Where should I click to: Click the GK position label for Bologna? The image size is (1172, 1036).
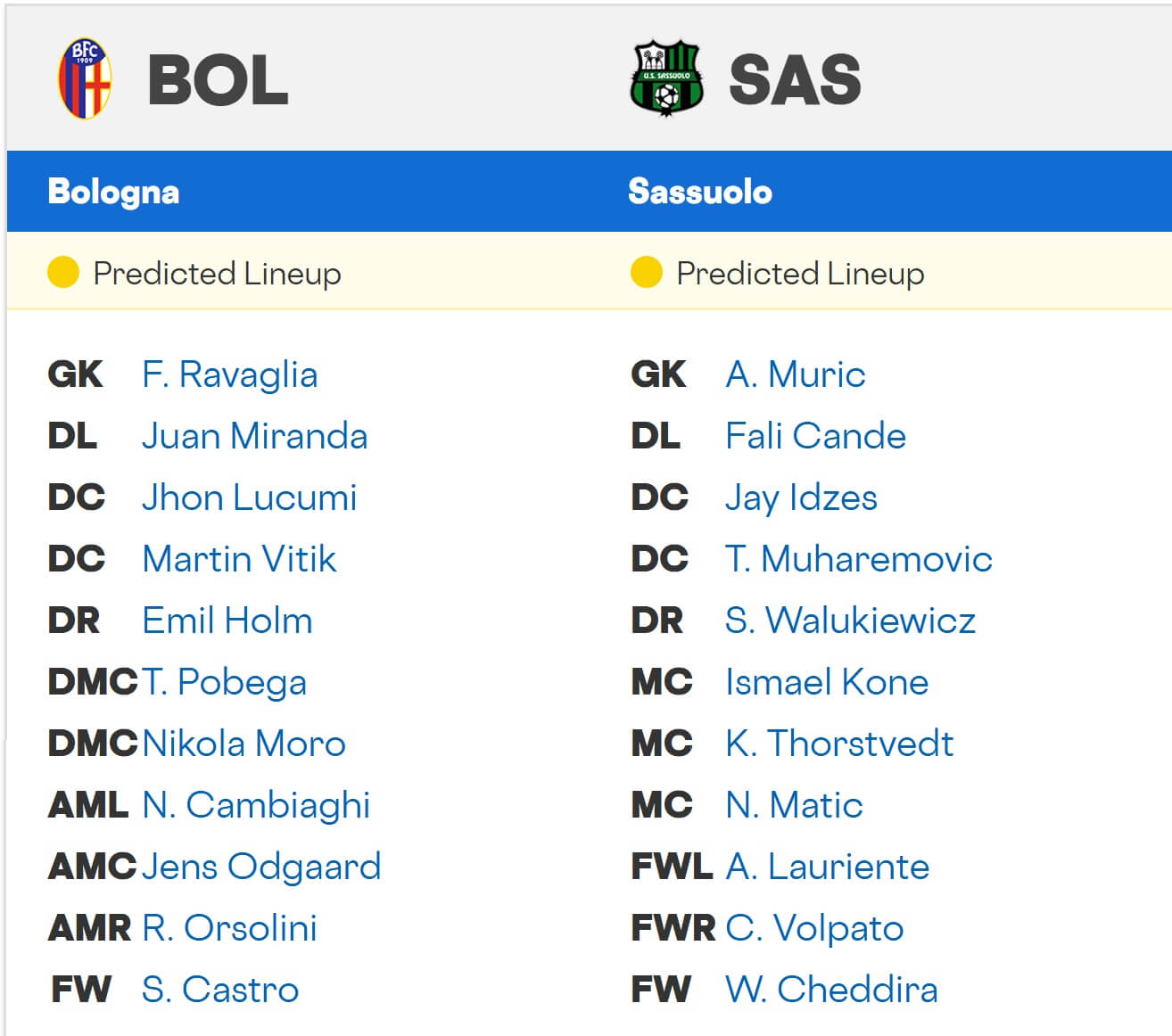point(75,374)
